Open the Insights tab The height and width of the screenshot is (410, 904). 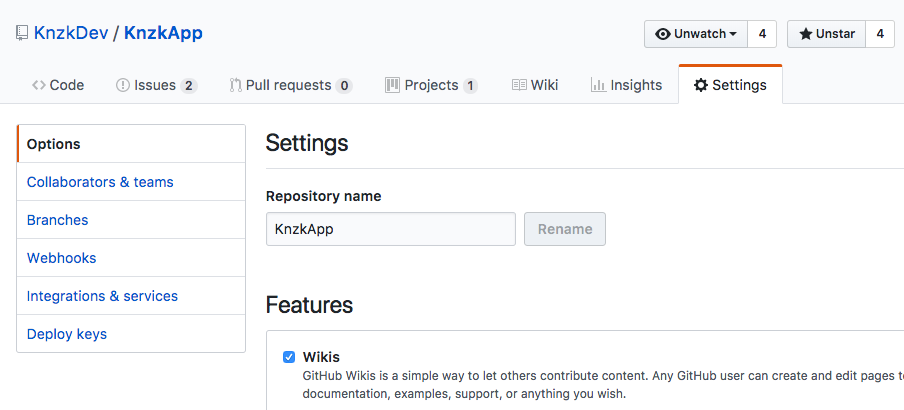point(626,85)
